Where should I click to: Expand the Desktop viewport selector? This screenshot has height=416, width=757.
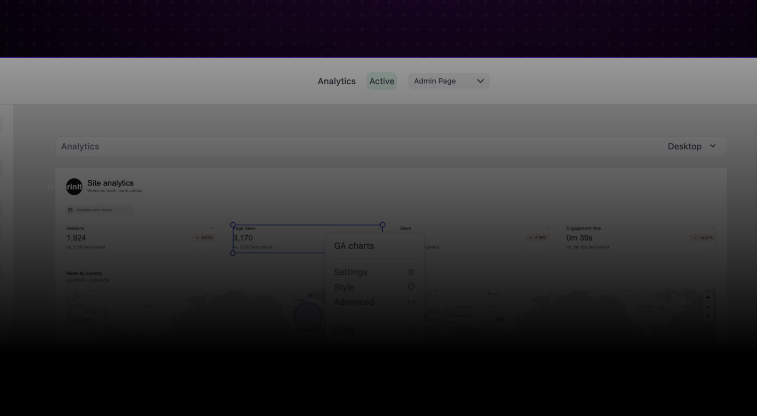tap(691, 146)
